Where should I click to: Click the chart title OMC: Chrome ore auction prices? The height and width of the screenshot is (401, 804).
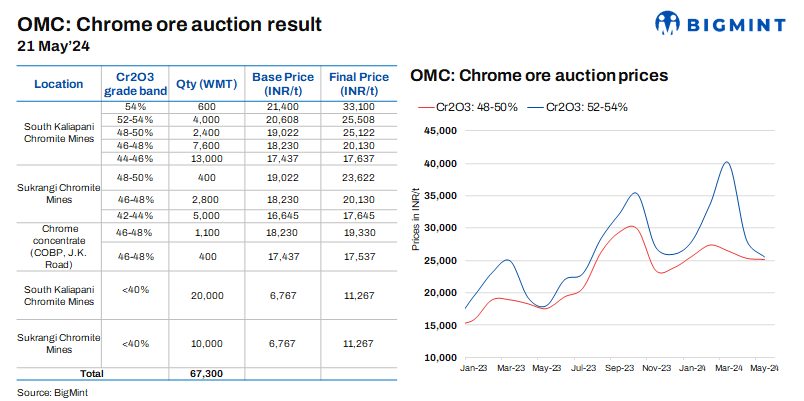539,75
